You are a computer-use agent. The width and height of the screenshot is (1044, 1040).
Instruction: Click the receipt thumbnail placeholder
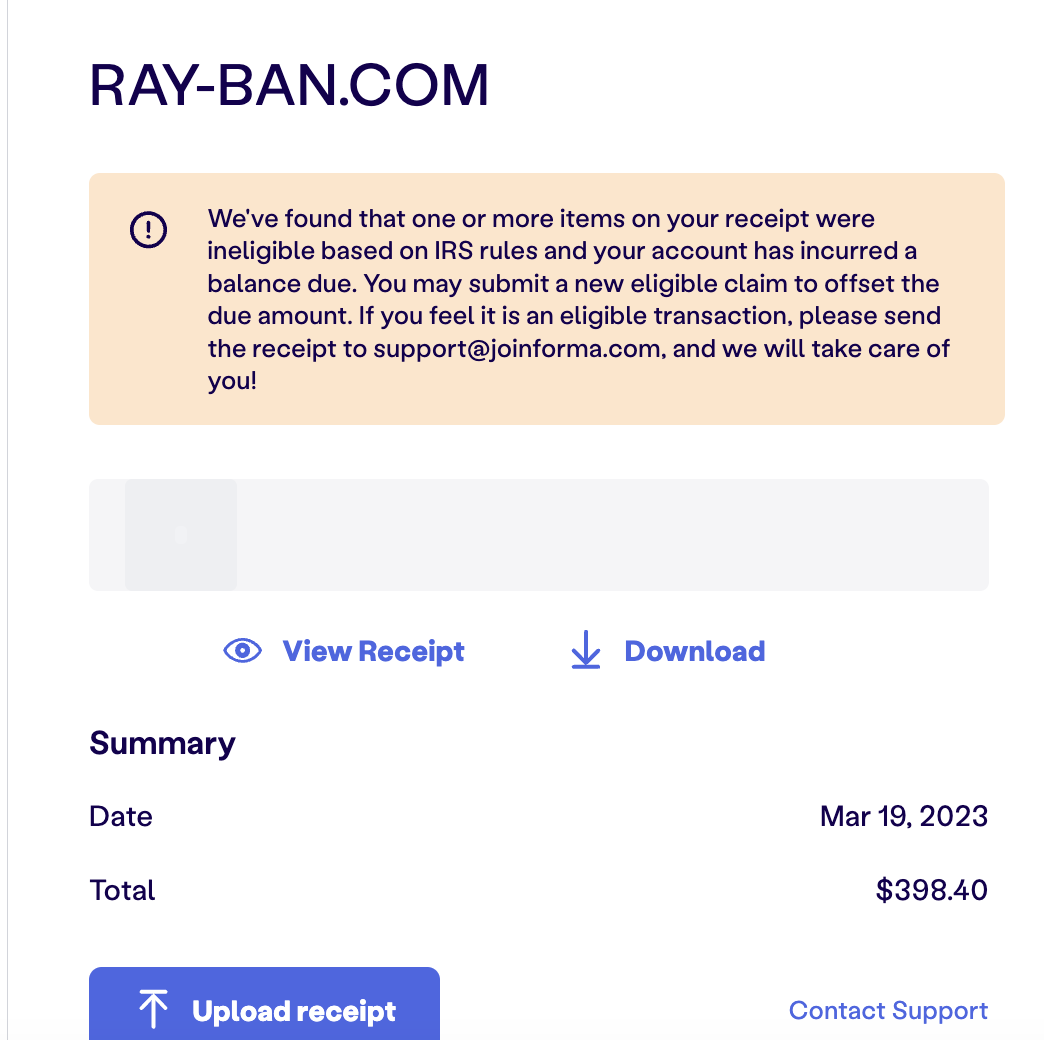pos(181,535)
